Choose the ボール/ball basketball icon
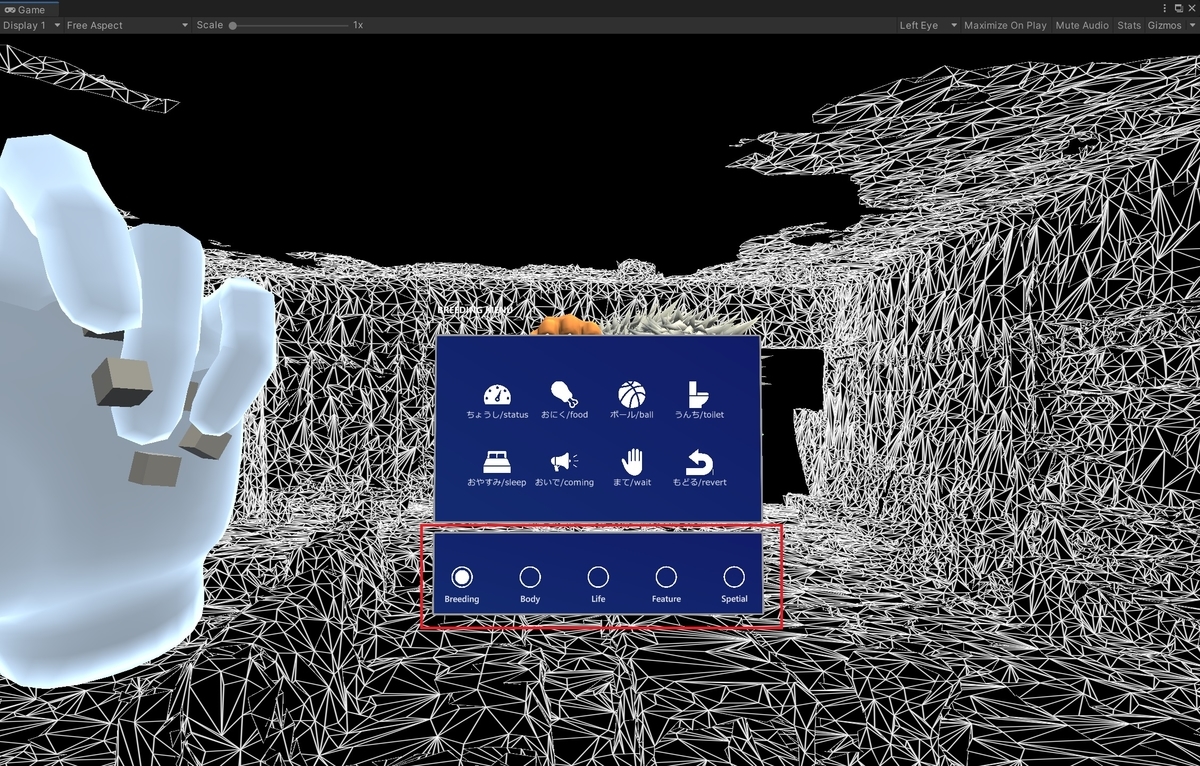The width and height of the screenshot is (1200, 766). [x=632, y=393]
